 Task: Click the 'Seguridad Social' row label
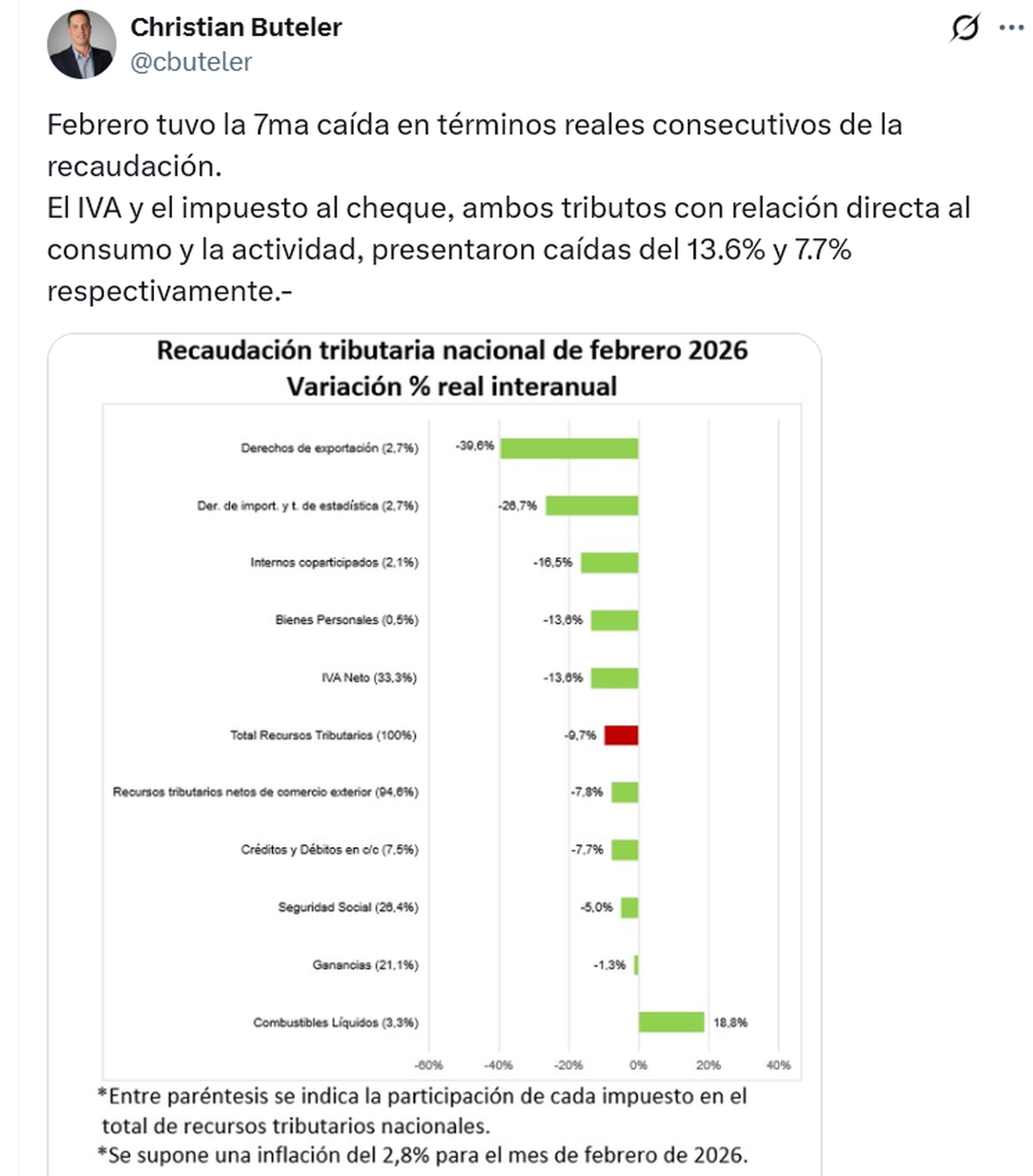tap(348, 907)
